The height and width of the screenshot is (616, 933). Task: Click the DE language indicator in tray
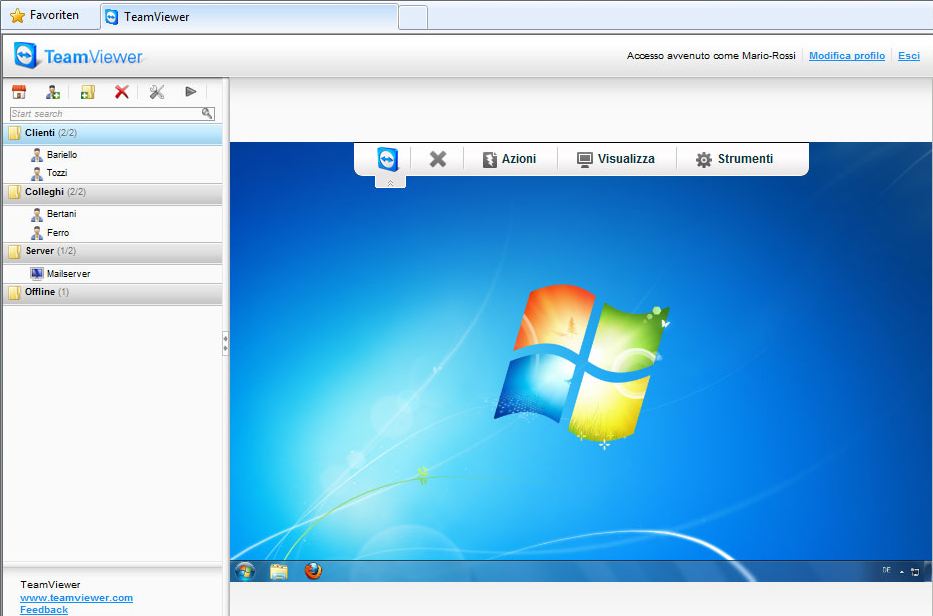886,570
